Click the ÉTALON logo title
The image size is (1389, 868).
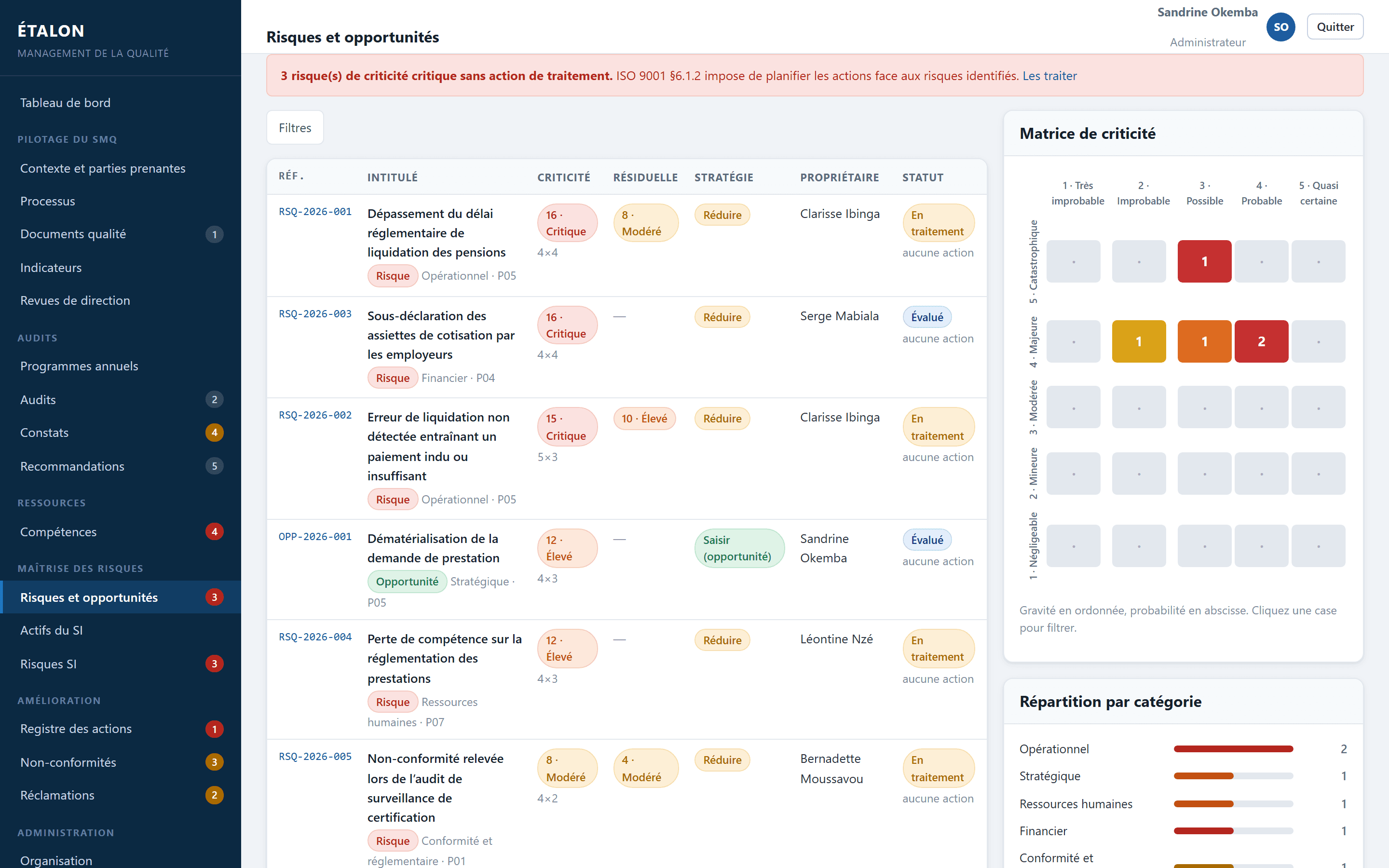click(51, 30)
